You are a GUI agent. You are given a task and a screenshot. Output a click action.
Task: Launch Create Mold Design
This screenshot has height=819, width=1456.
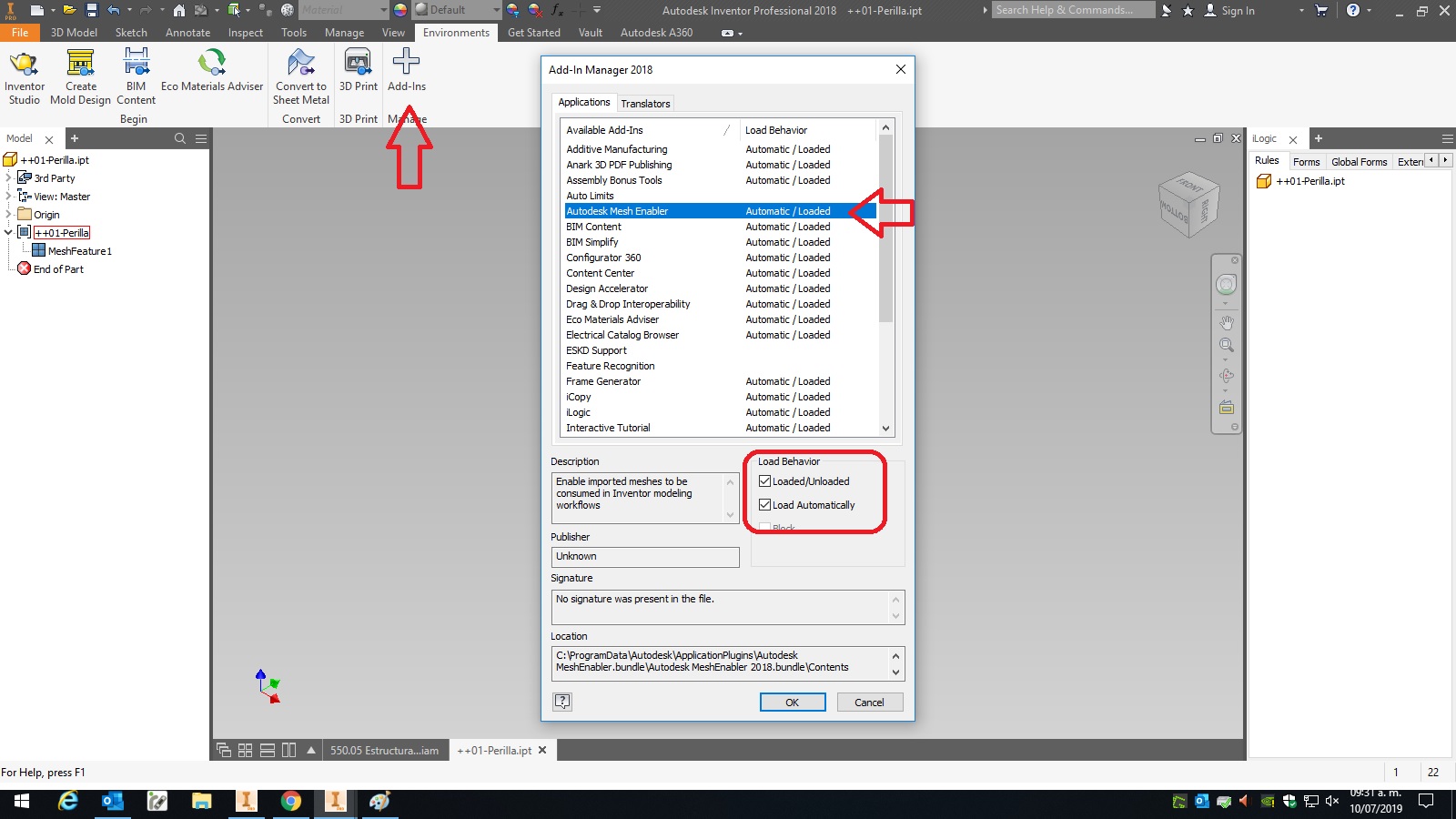point(80,73)
